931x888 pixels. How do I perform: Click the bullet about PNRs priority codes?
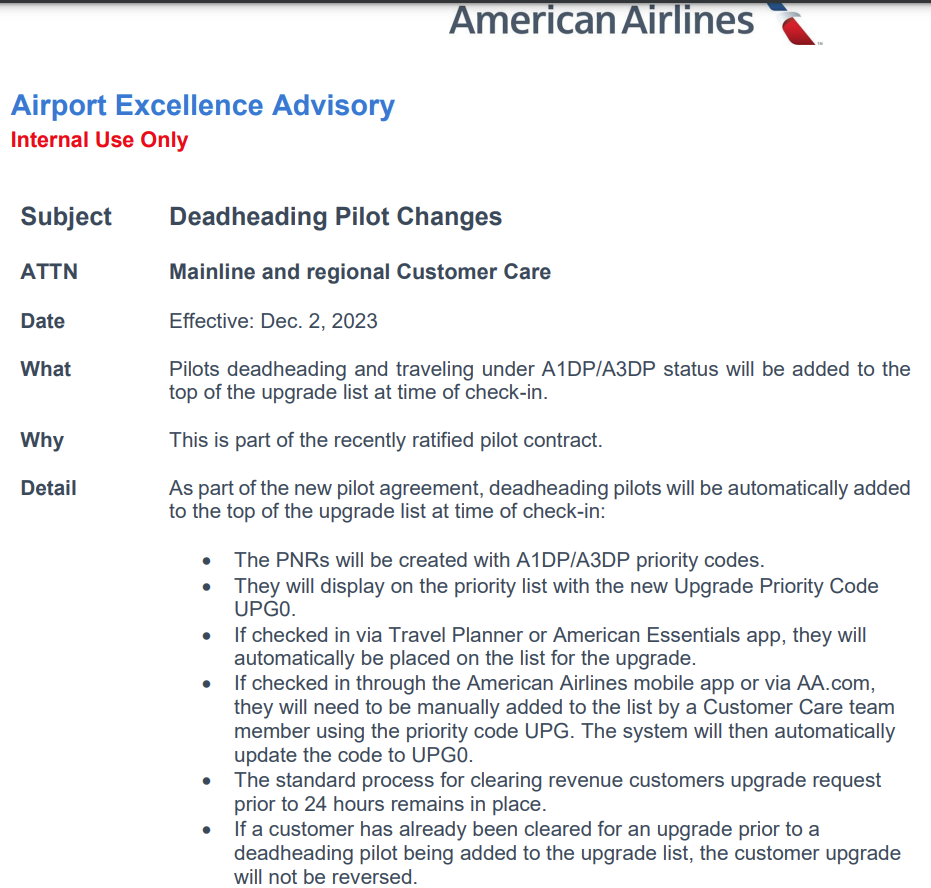pos(499,560)
